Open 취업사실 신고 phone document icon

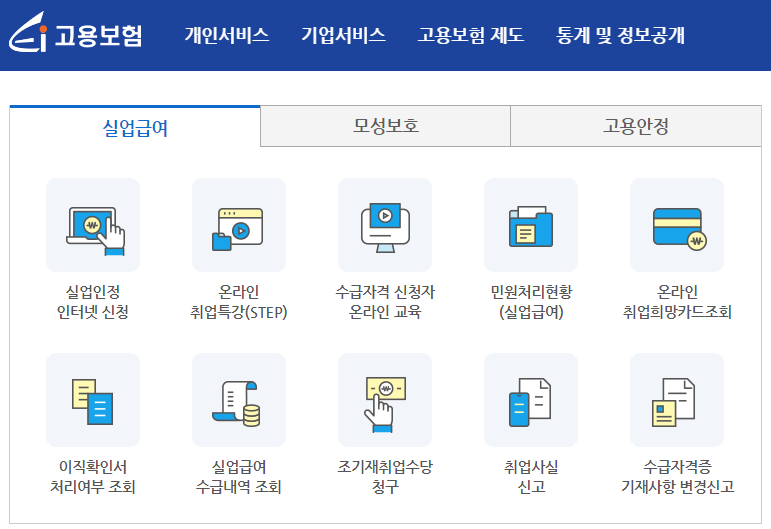point(531,400)
